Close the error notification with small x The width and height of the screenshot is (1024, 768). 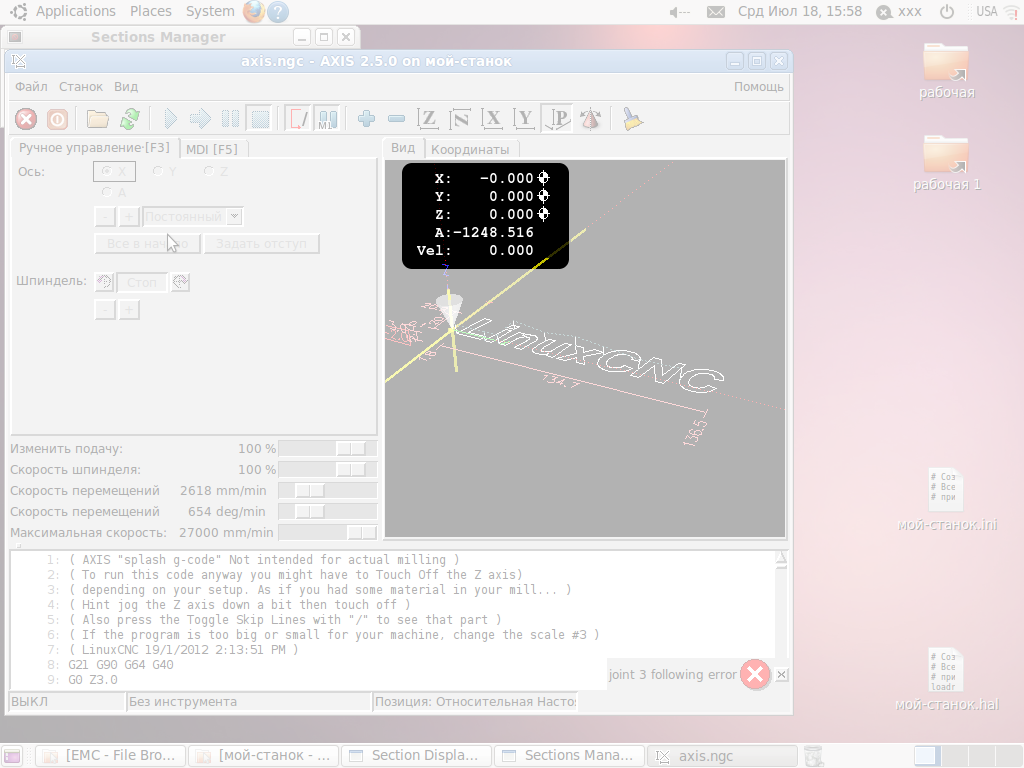coord(782,675)
